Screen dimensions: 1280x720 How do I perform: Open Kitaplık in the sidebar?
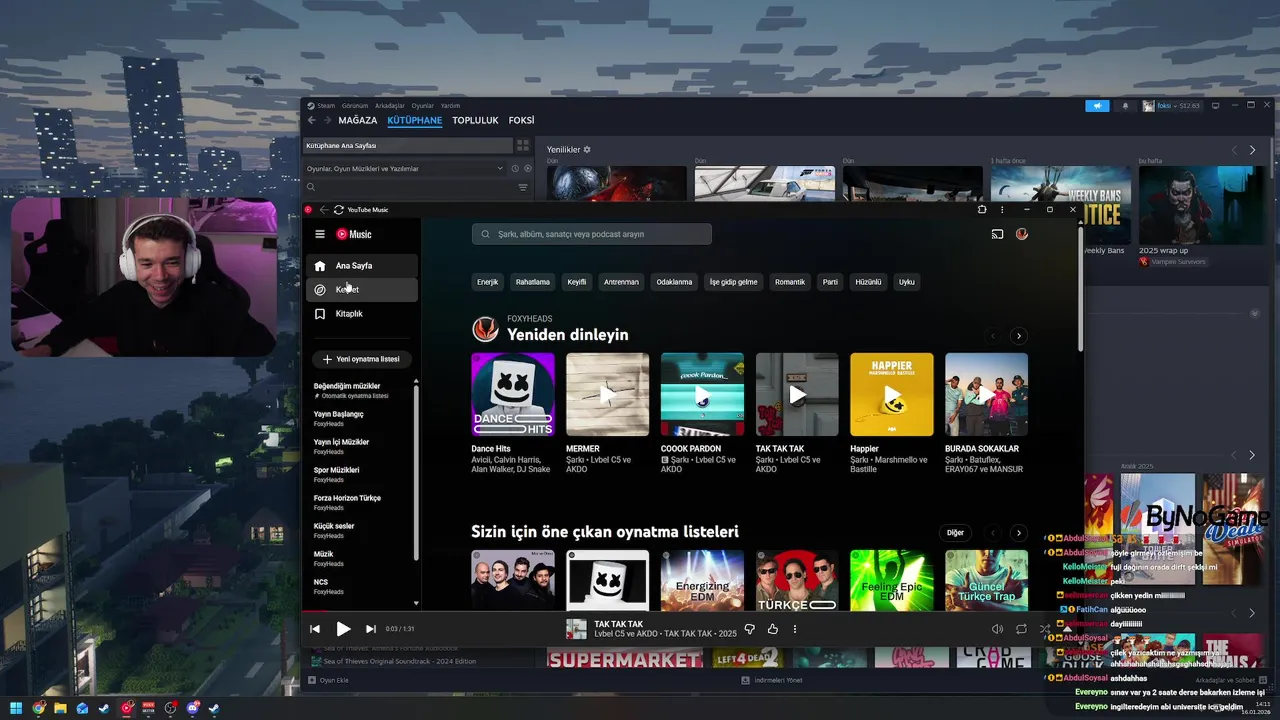tap(362, 314)
